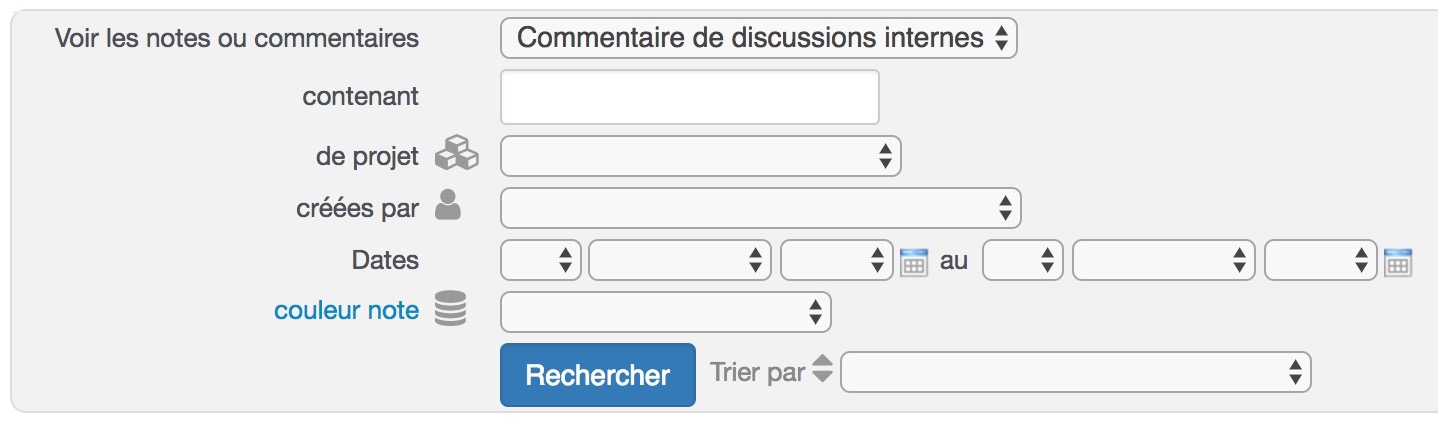Click the database stack icon beside couleur note
The height and width of the screenshot is (427, 1438).
[x=450, y=308]
